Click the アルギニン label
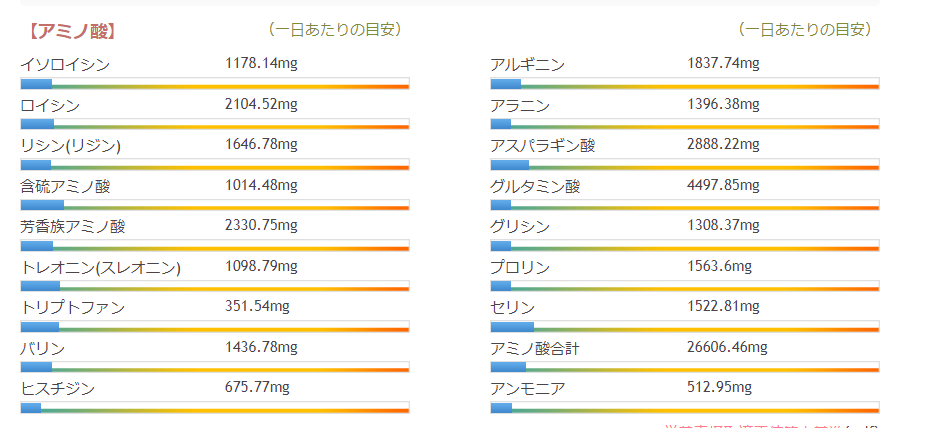Viewport: 934px width, 428px height. click(x=527, y=65)
